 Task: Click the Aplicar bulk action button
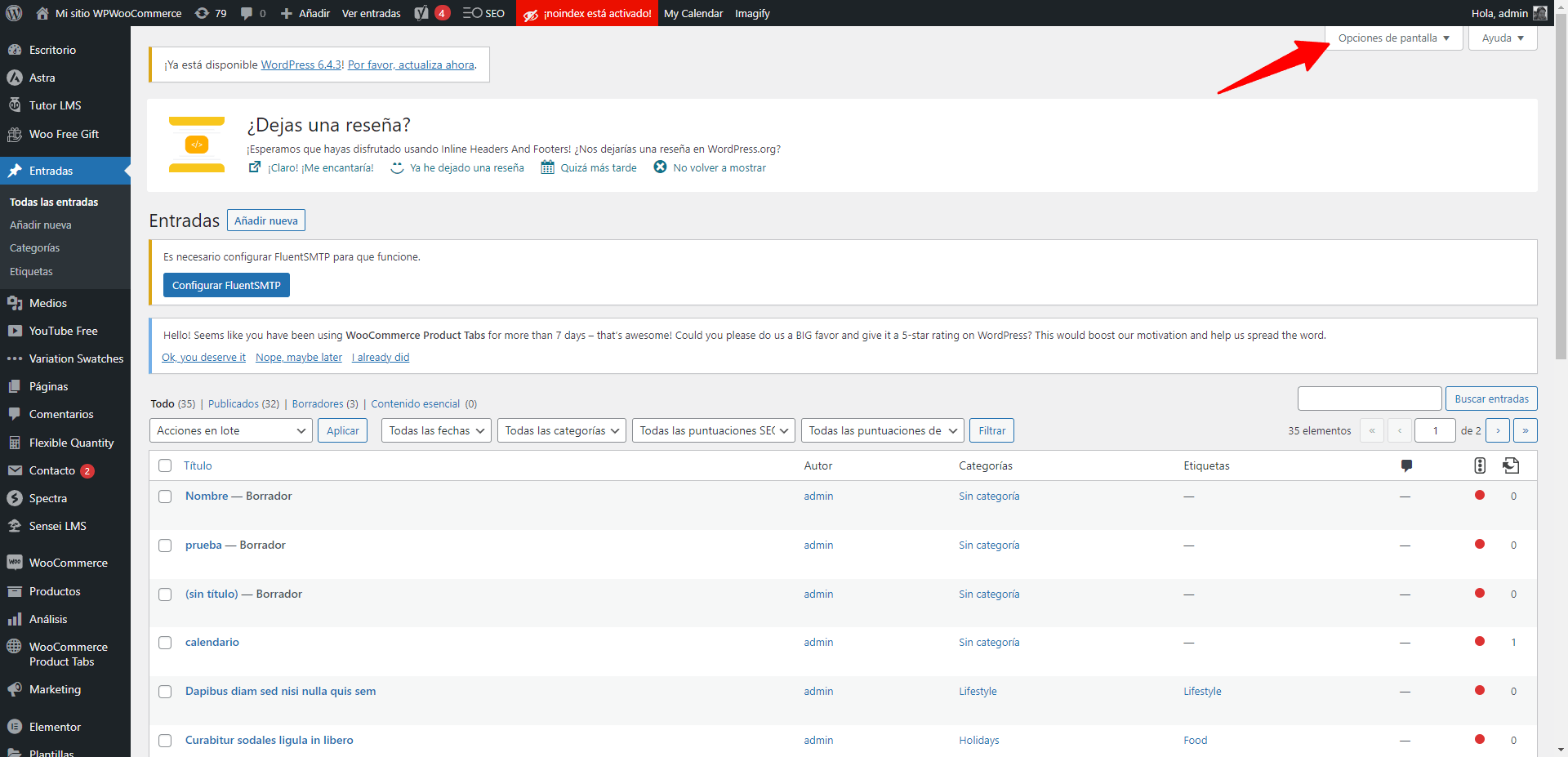[x=343, y=430]
